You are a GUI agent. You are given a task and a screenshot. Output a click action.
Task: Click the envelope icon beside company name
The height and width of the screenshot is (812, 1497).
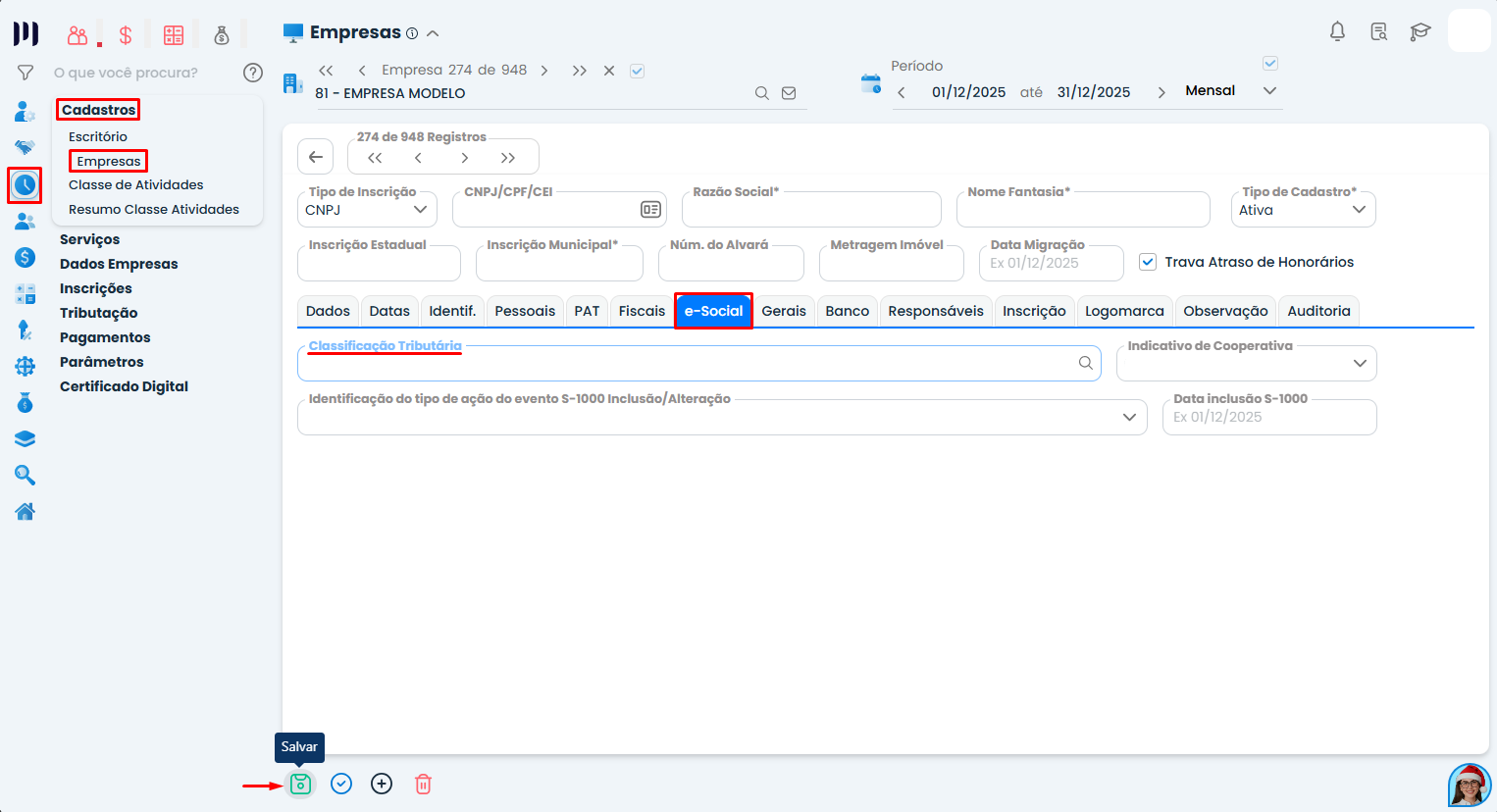789,93
